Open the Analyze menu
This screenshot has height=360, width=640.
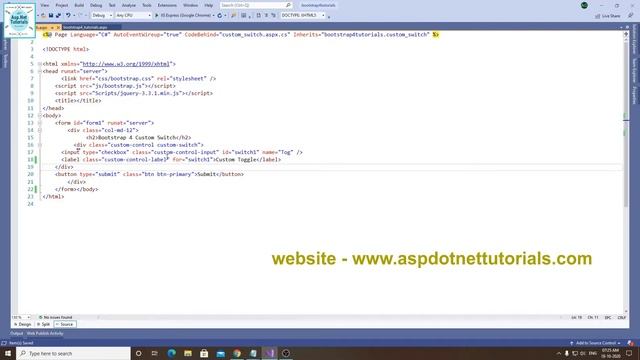click(x=129, y=5)
